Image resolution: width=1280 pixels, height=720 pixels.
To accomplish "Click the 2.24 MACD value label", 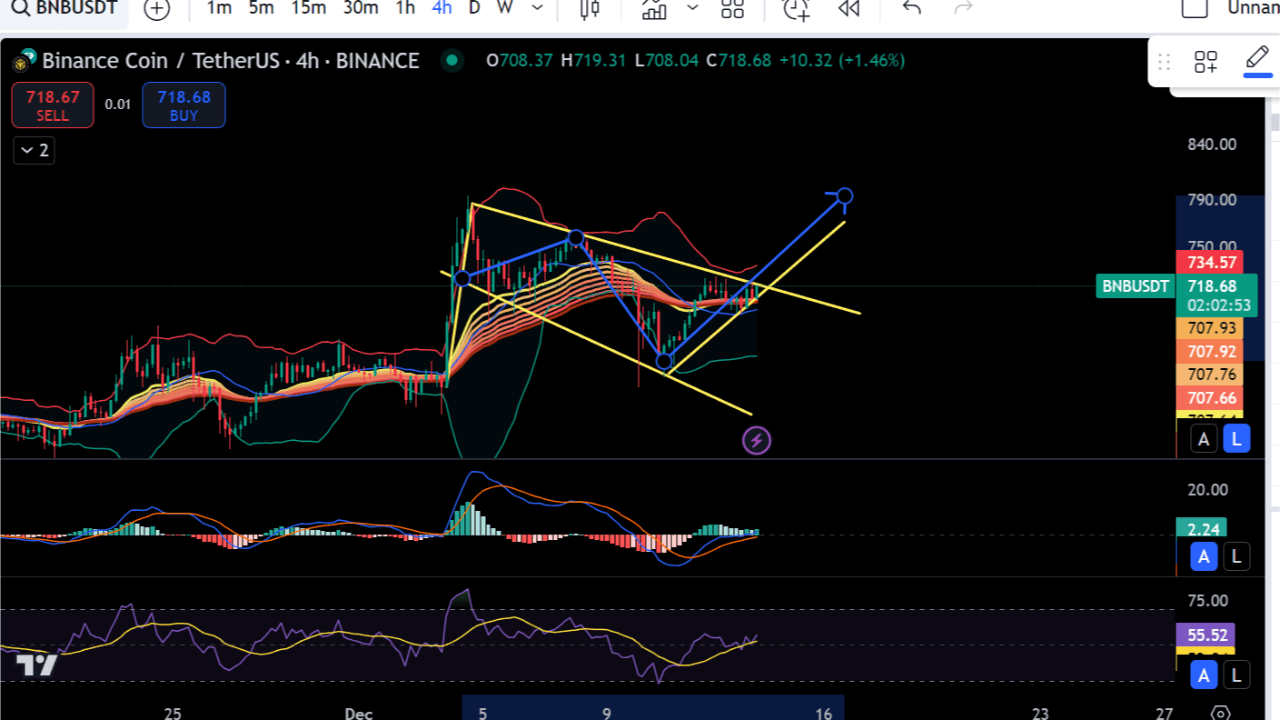I will (x=1202, y=529).
